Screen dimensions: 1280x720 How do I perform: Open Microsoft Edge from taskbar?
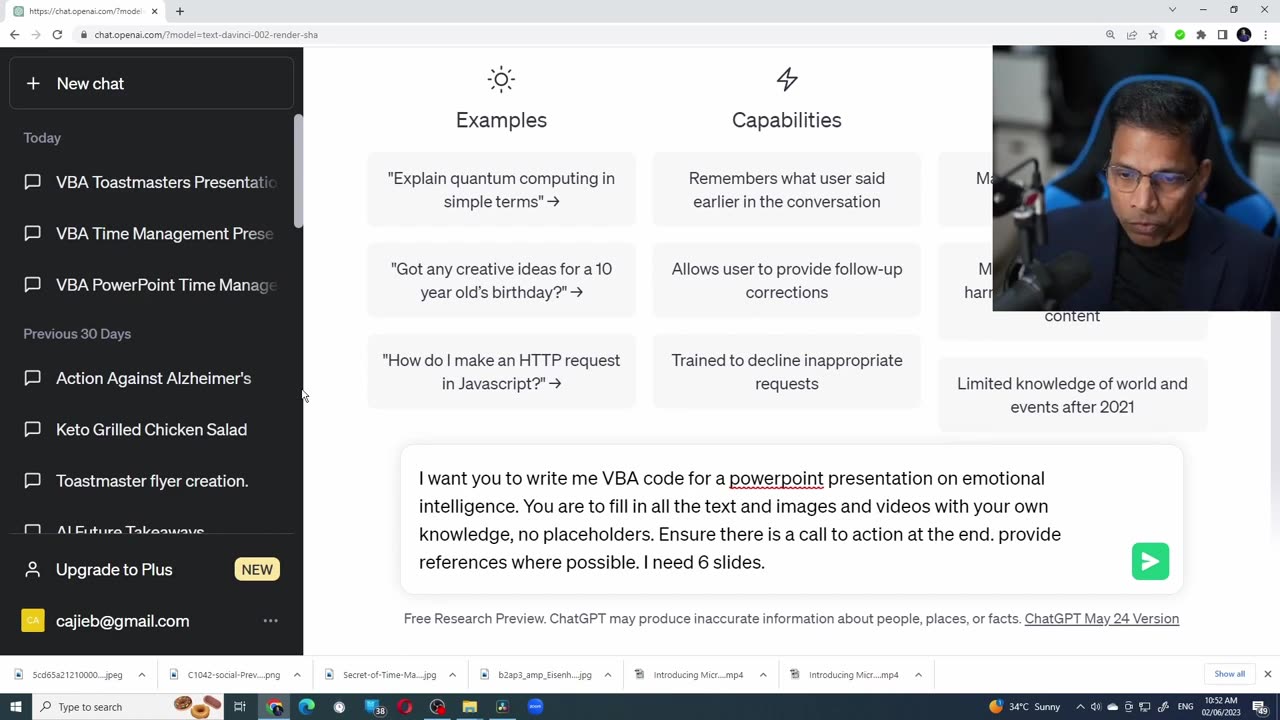pos(307,707)
